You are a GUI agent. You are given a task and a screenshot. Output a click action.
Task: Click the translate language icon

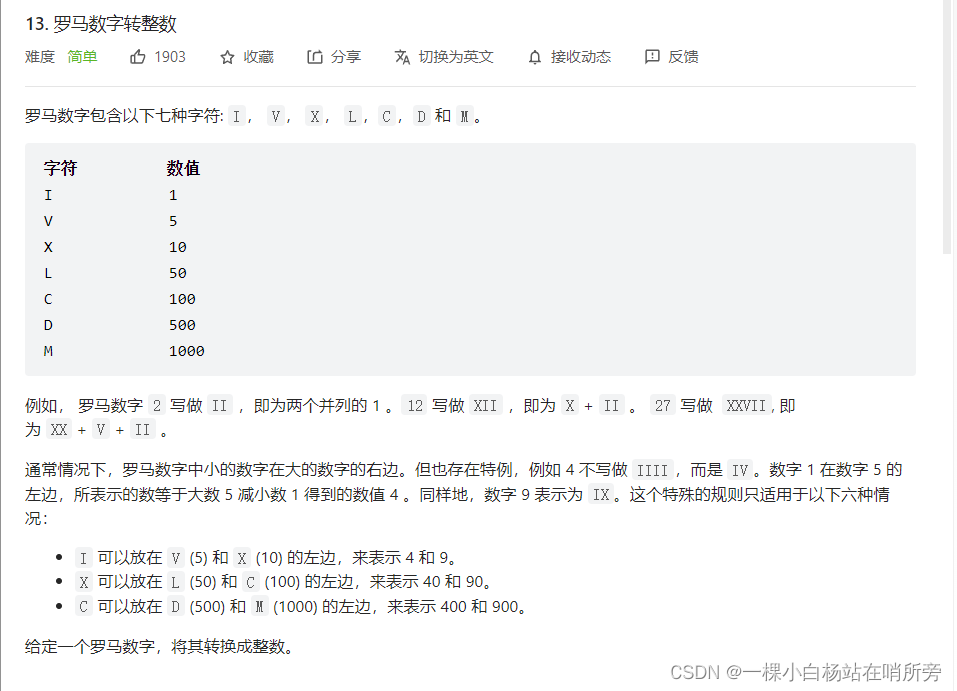click(402, 57)
